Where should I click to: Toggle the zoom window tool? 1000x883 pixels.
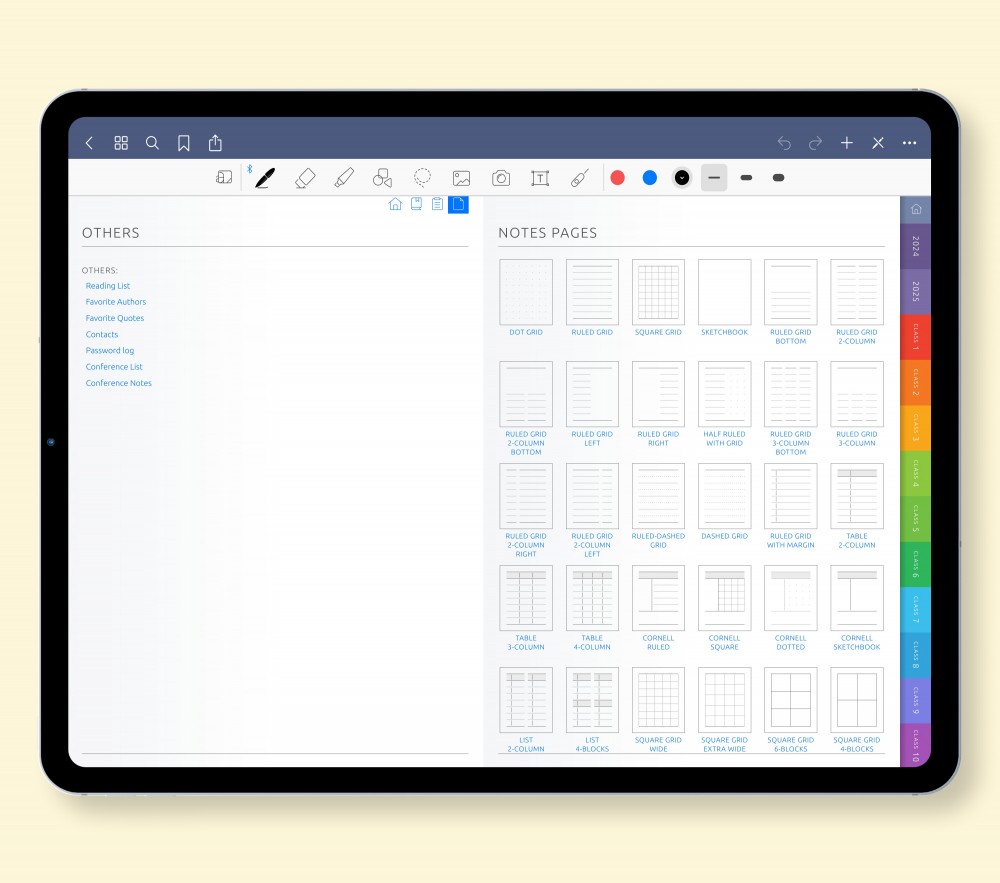tap(224, 177)
